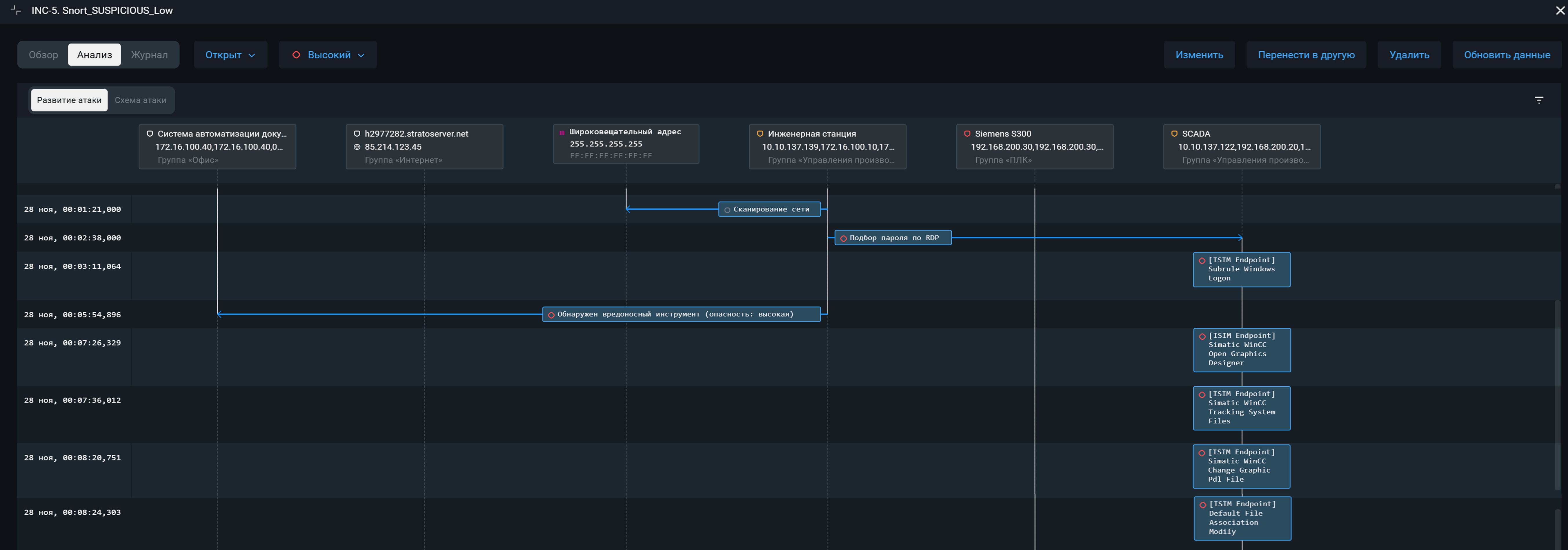Open the Сканирование сети event
Viewport: 1568px width, 550px height.
pyautogui.click(x=769, y=209)
